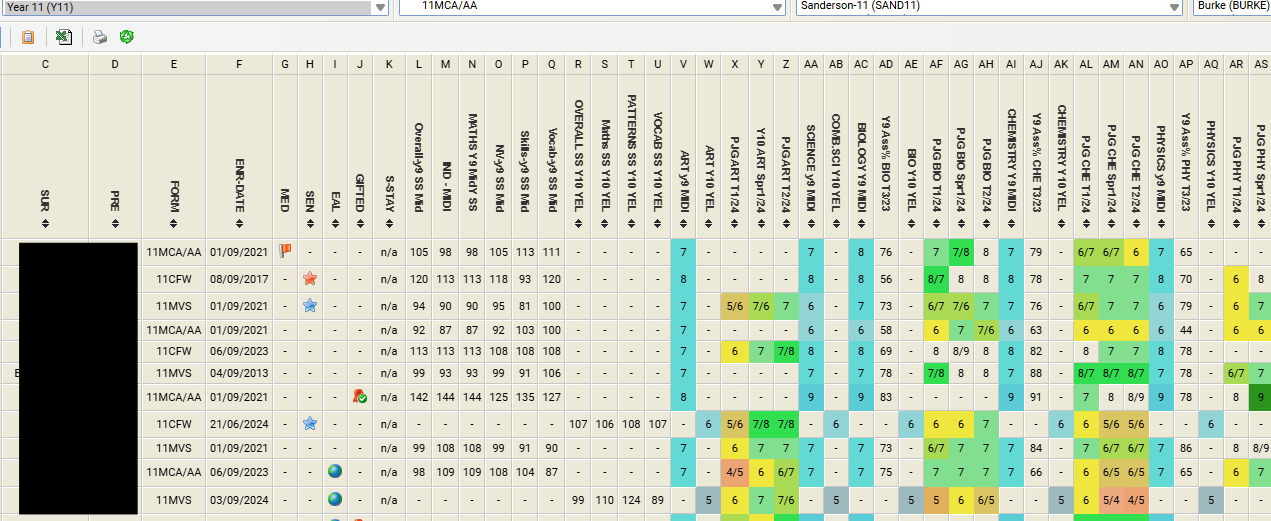The height and width of the screenshot is (521, 1271).
Task: Select column letter C header
Action: click(x=45, y=64)
